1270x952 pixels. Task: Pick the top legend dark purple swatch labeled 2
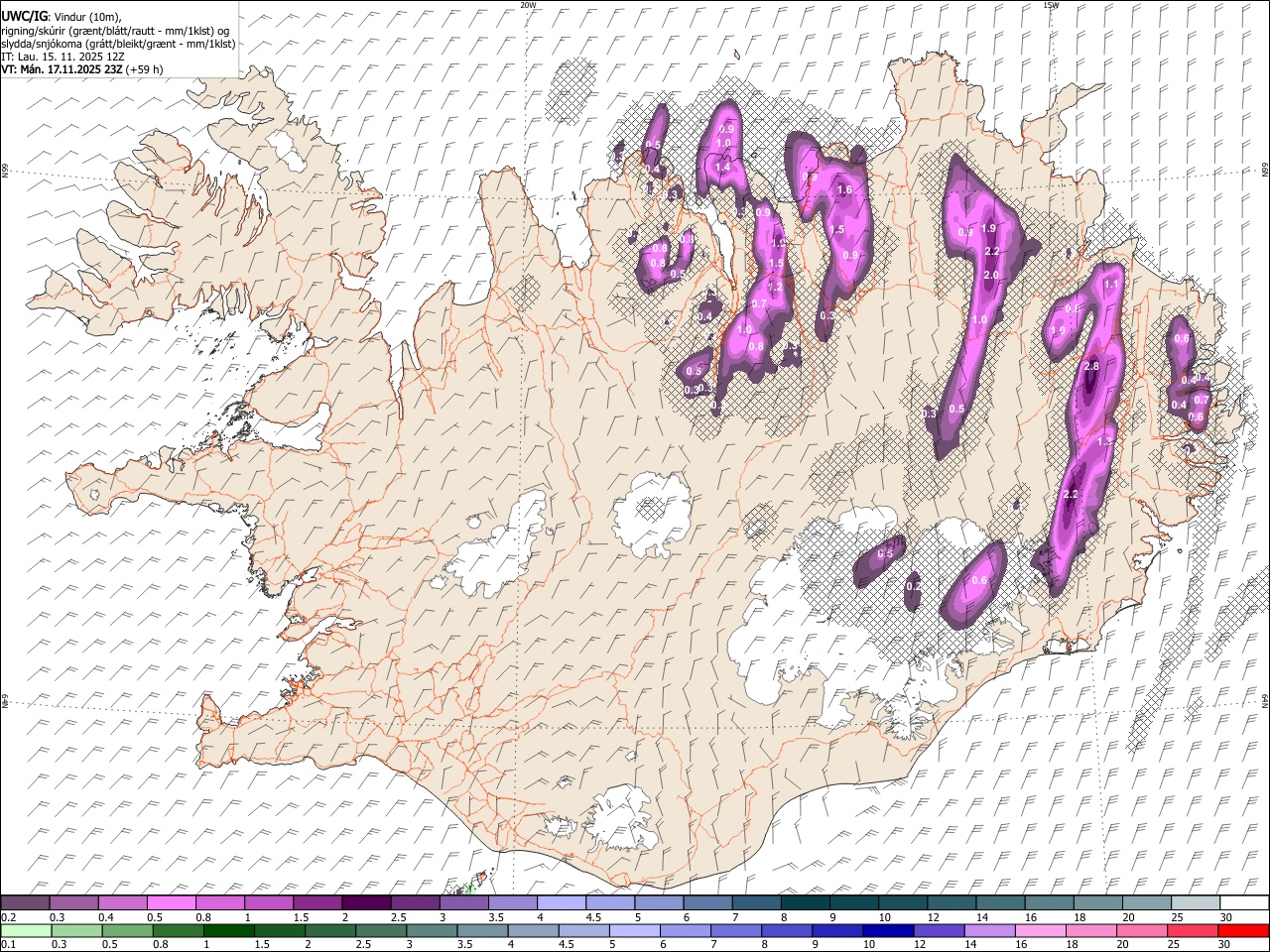365,903
